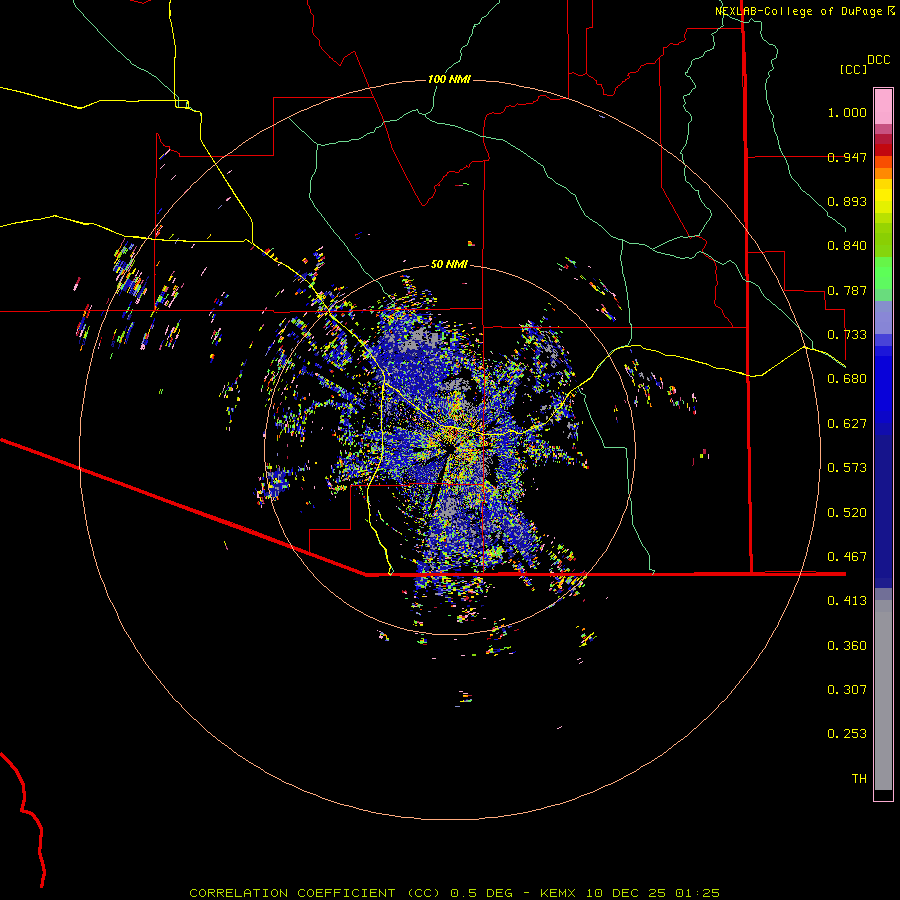Click the 10 DEC 25 date text
The width and height of the screenshot is (900, 900).
[x=626, y=893]
